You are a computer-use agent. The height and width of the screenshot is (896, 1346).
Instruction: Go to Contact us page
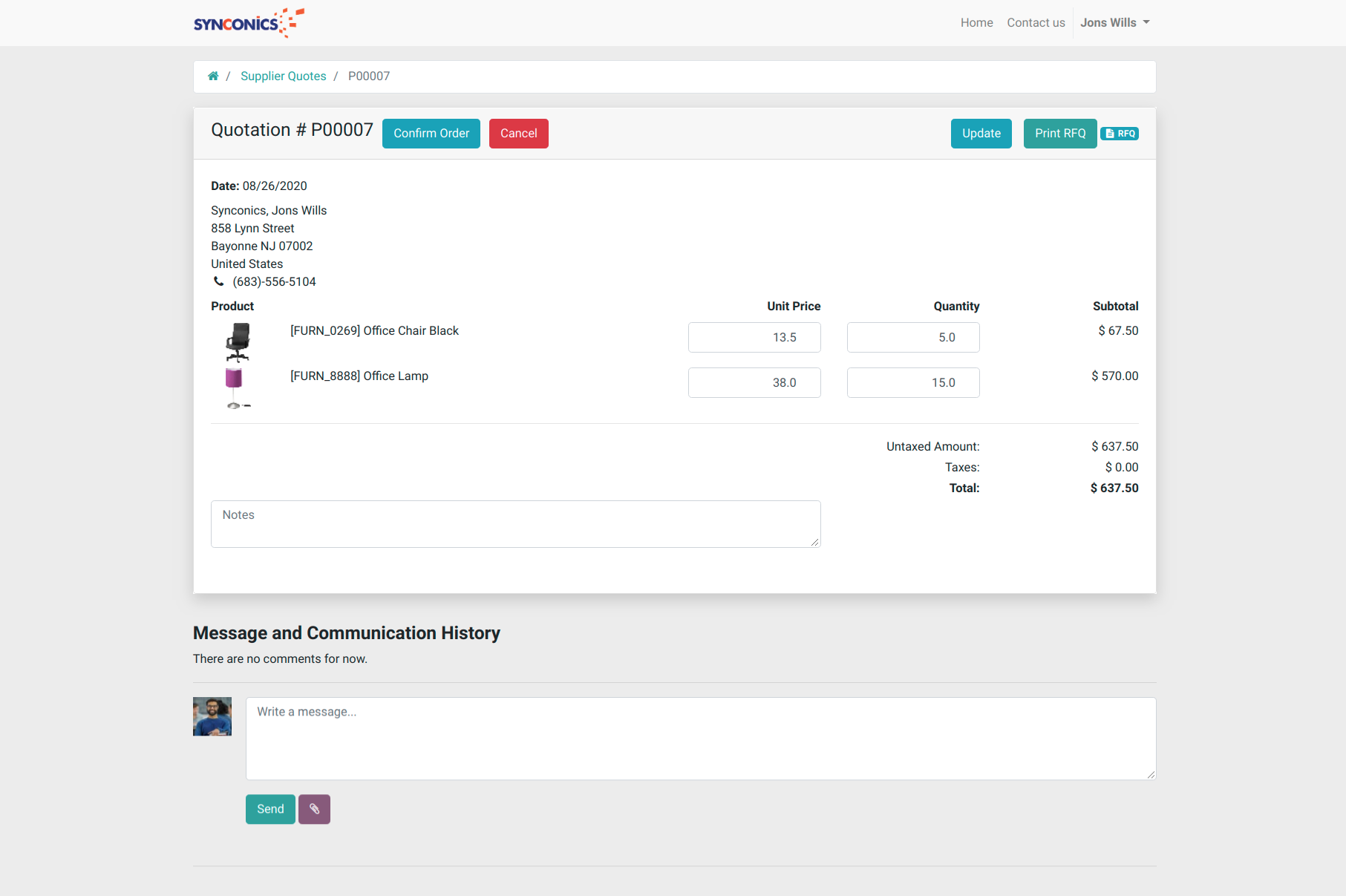tap(1036, 23)
